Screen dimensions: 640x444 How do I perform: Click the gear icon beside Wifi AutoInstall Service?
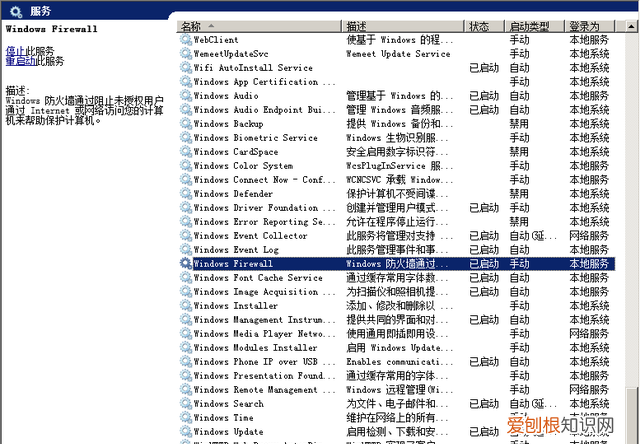pyautogui.click(x=186, y=67)
